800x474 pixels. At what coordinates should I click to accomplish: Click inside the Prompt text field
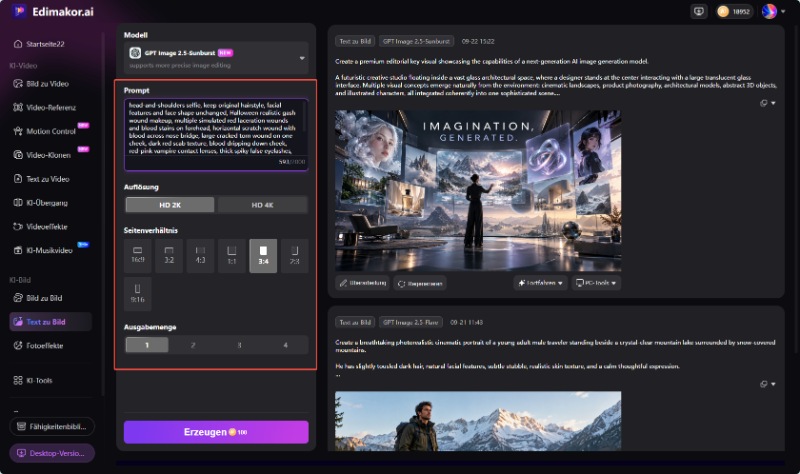coord(216,134)
